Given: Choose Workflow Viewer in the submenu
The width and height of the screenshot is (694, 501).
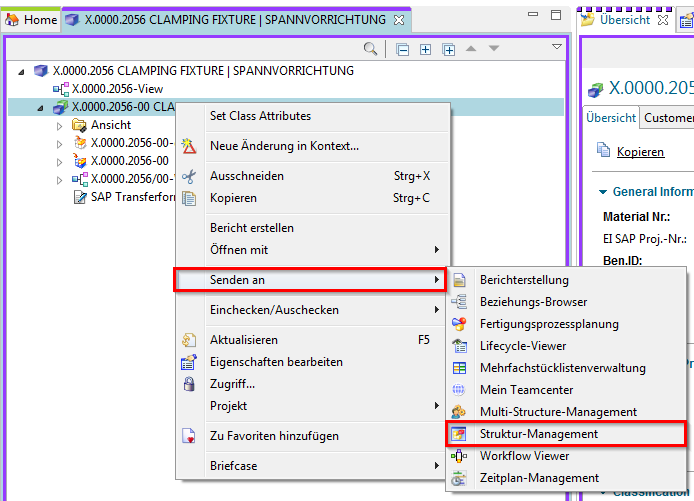Looking at the screenshot, I should tap(524, 456).
